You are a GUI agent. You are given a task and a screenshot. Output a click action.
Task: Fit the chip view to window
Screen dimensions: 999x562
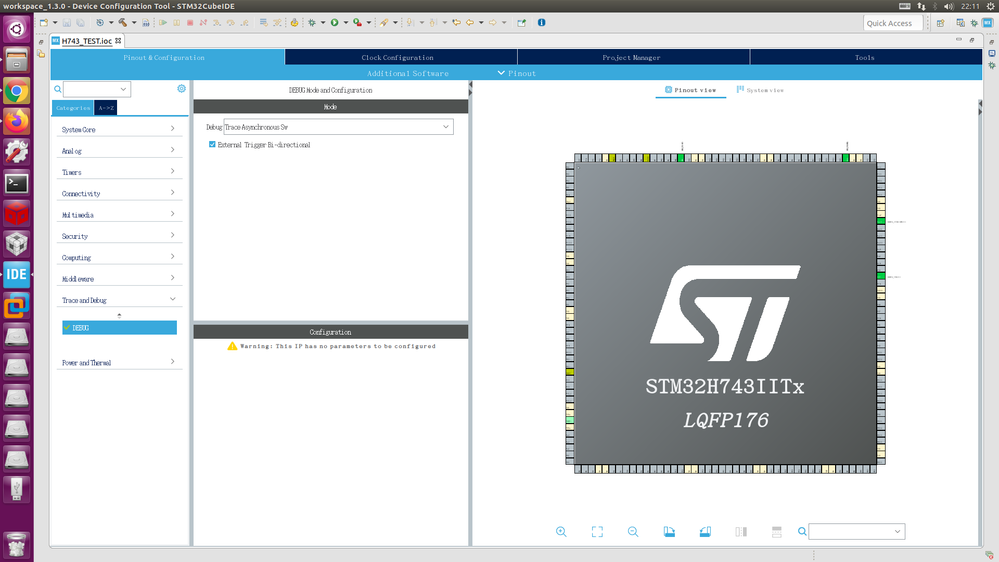597,531
